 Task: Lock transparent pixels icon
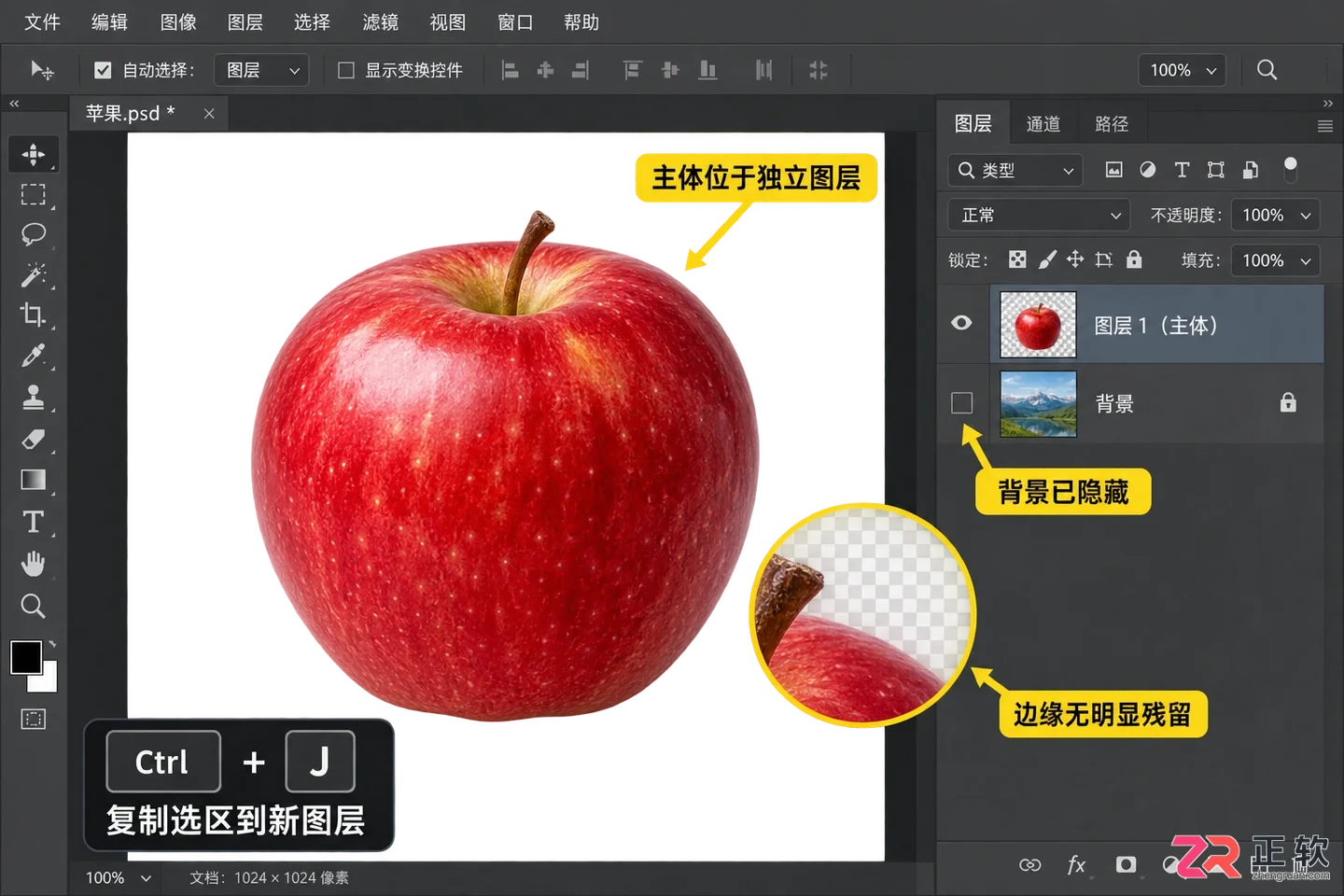click(x=1017, y=259)
